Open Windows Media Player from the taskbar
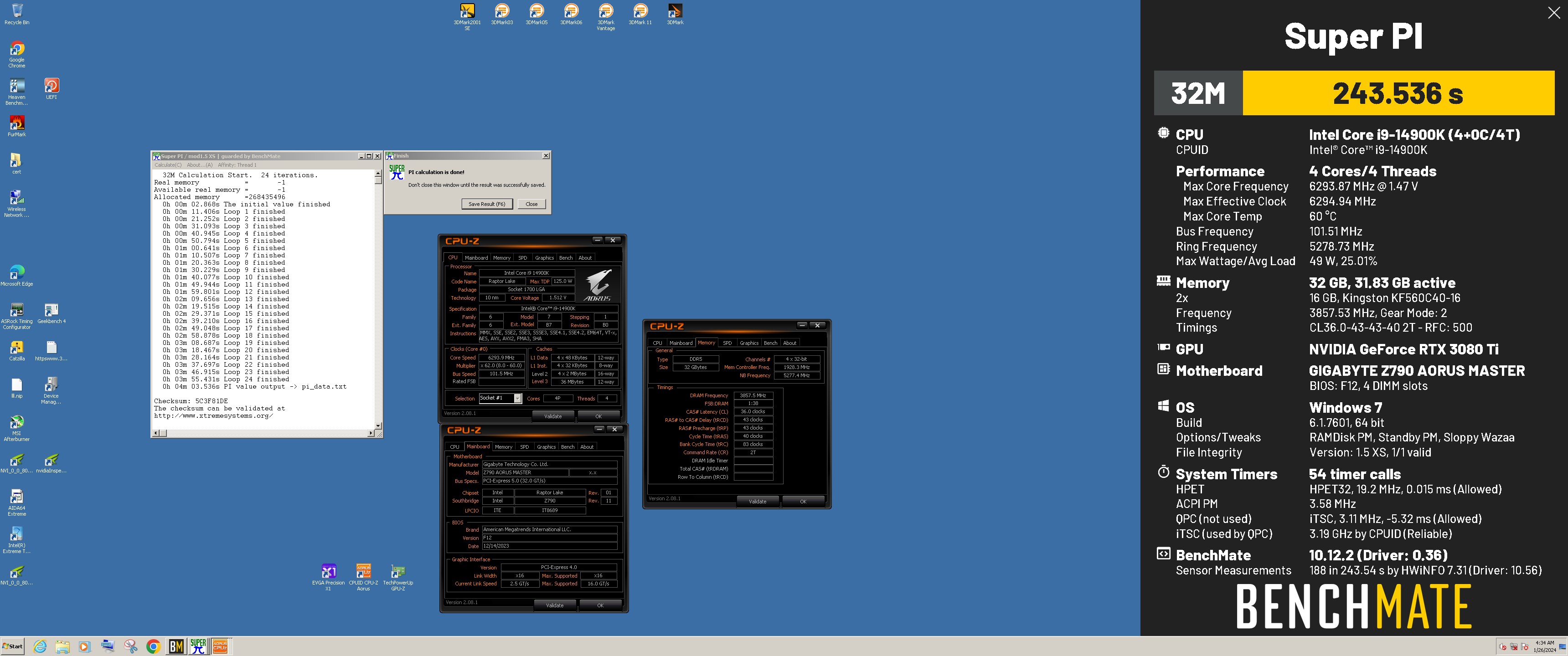Screen dimensions: 1568x656 tap(85, 646)
